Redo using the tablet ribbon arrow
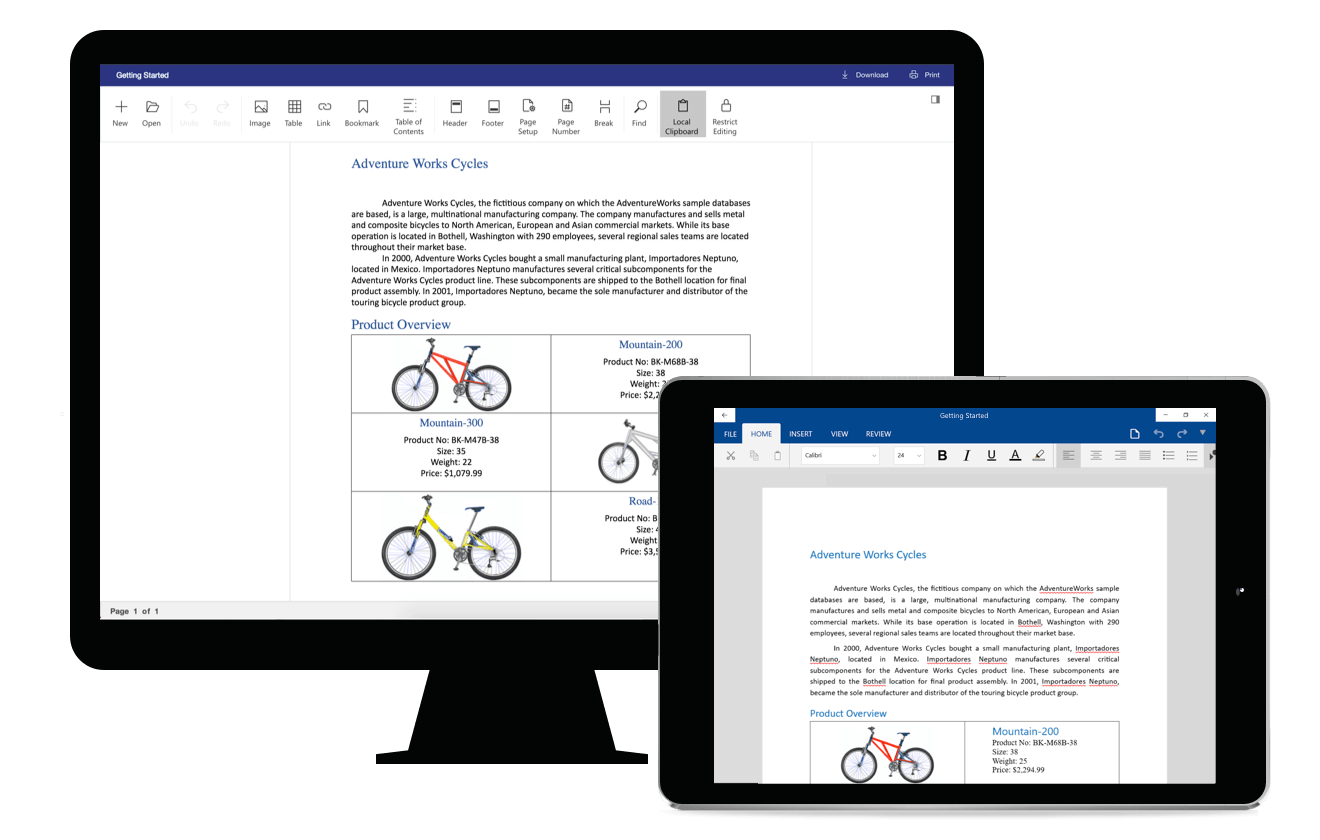This screenshot has height=840, width=1320. tap(1181, 434)
